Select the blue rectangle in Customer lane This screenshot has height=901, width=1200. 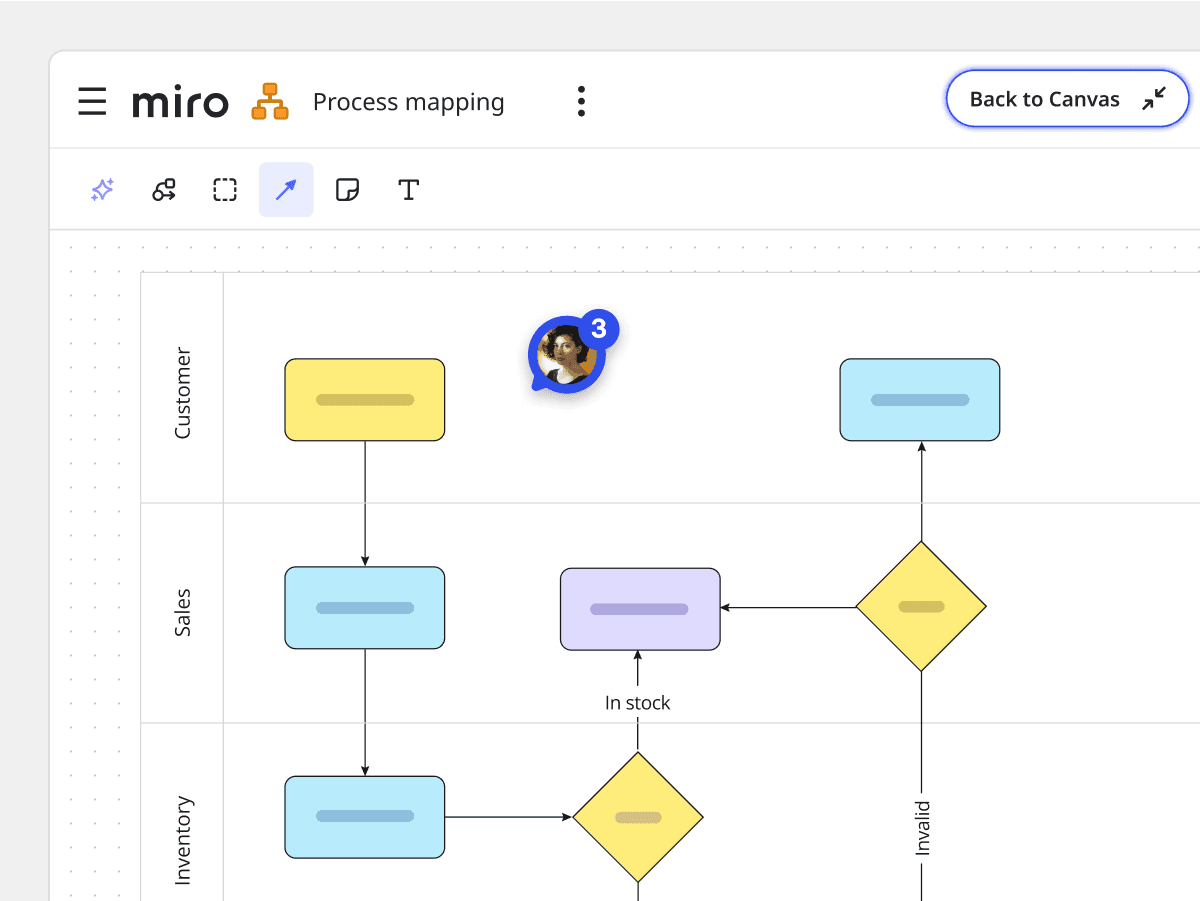tap(919, 400)
